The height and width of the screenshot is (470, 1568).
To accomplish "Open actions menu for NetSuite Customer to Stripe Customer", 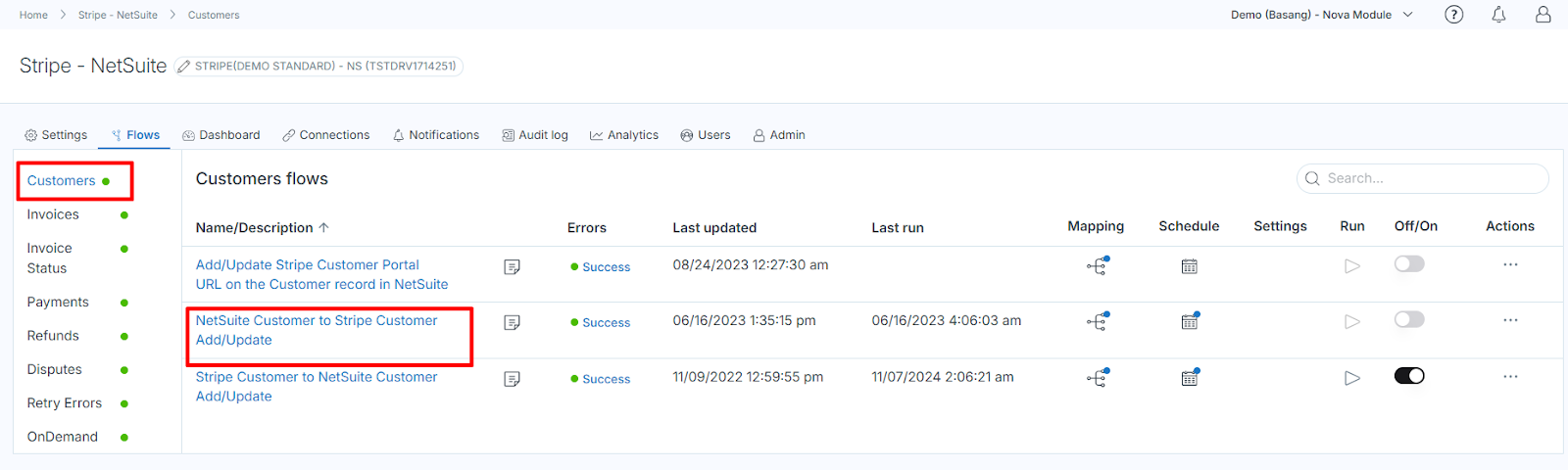I will 1509,320.
